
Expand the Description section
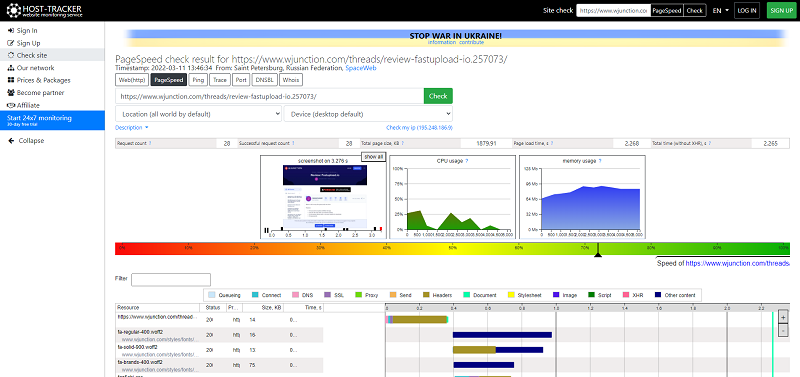pos(132,128)
